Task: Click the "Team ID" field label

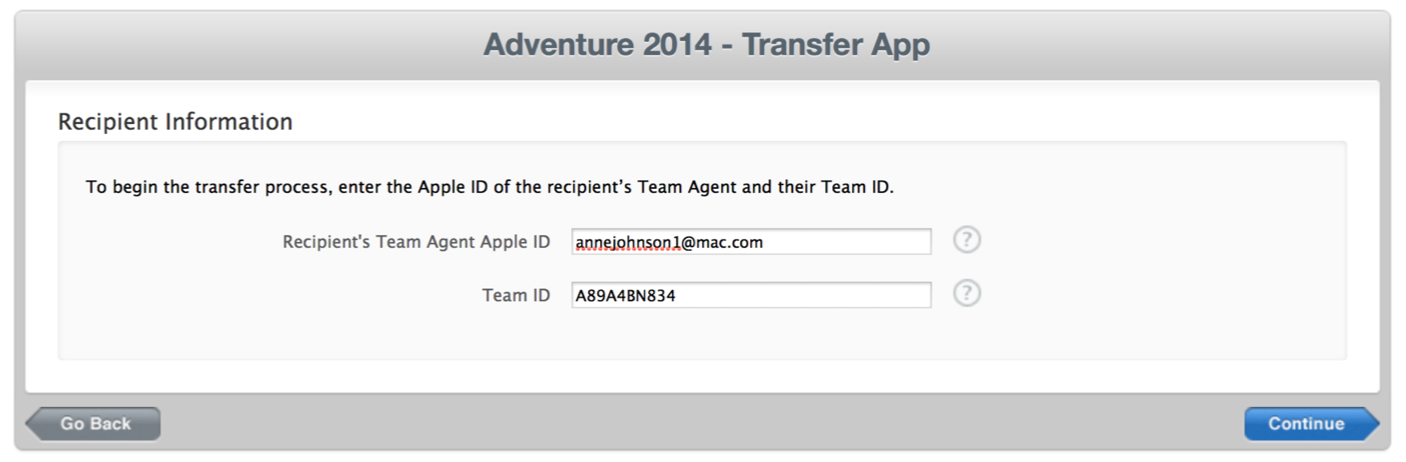Action: click(515, 295)
